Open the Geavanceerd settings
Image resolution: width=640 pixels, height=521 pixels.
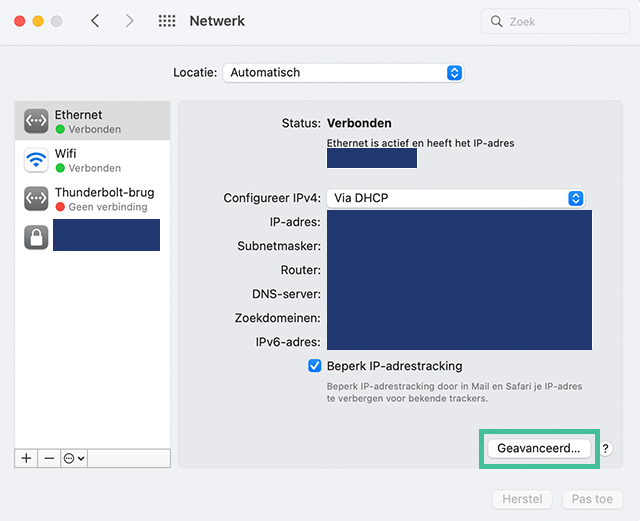[539, 448]
